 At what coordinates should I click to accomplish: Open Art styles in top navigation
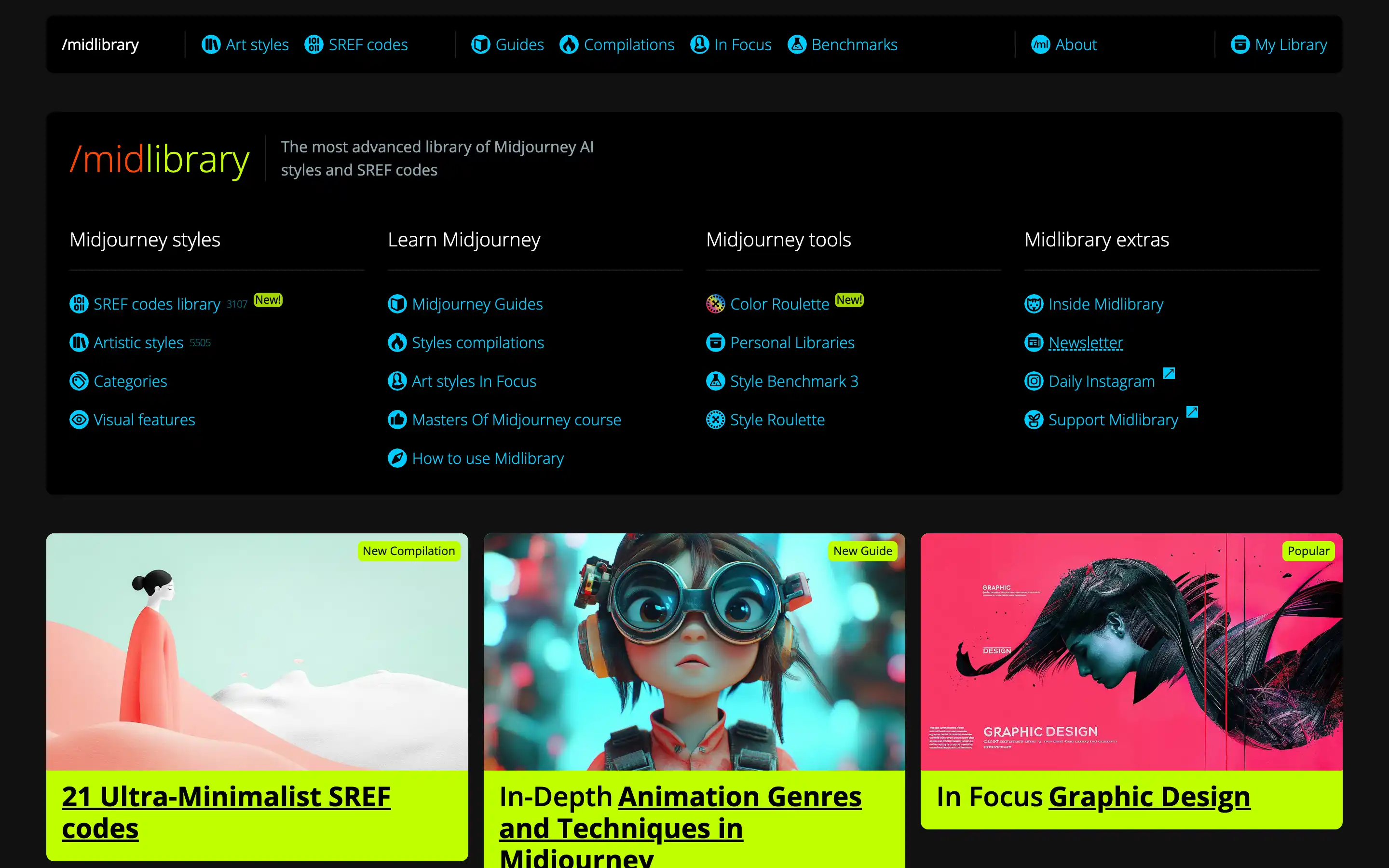click(257, 44)
